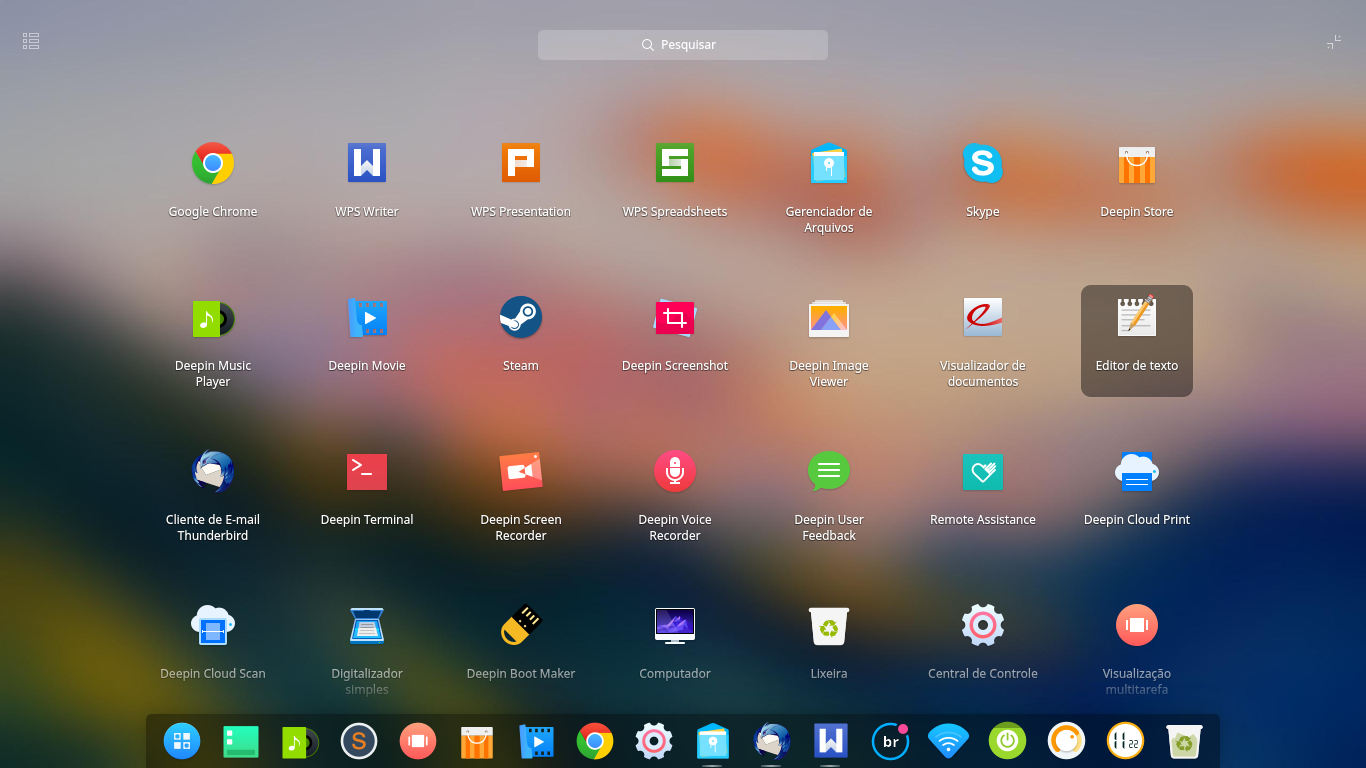The image size is (1366, 768).
Task: Open Deepin User Feedback
Action: click(x=829, y=471)
